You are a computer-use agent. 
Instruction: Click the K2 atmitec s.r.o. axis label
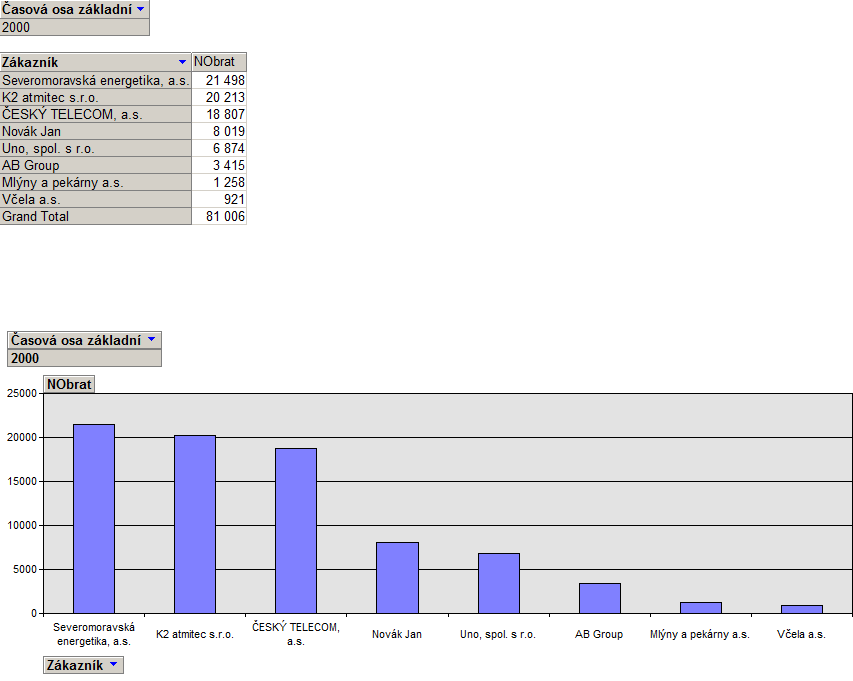(195, 634)
